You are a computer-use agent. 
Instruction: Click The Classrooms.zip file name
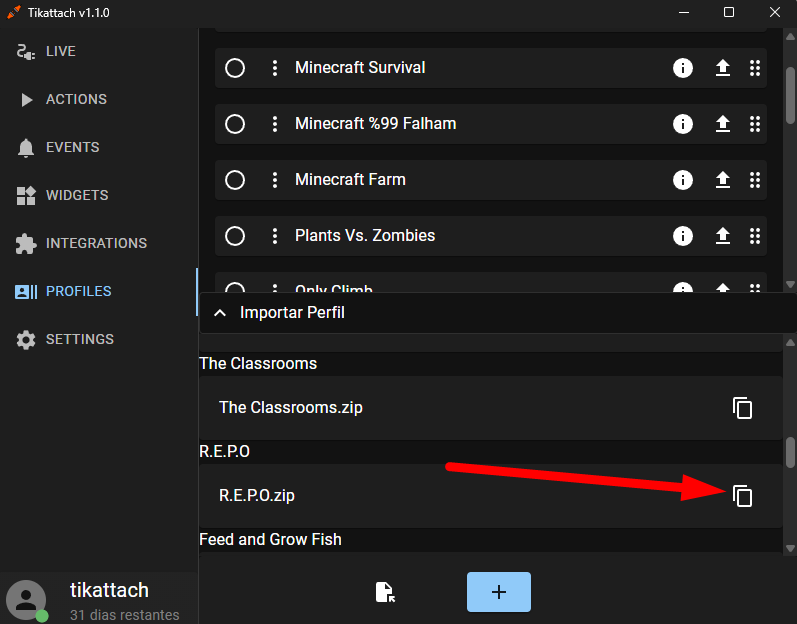pos(291,408)
